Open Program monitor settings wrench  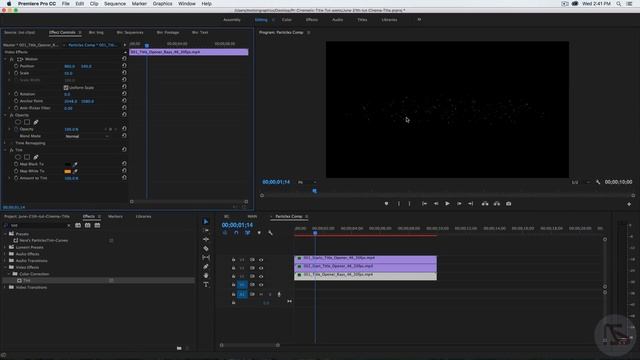pos(598,182)
